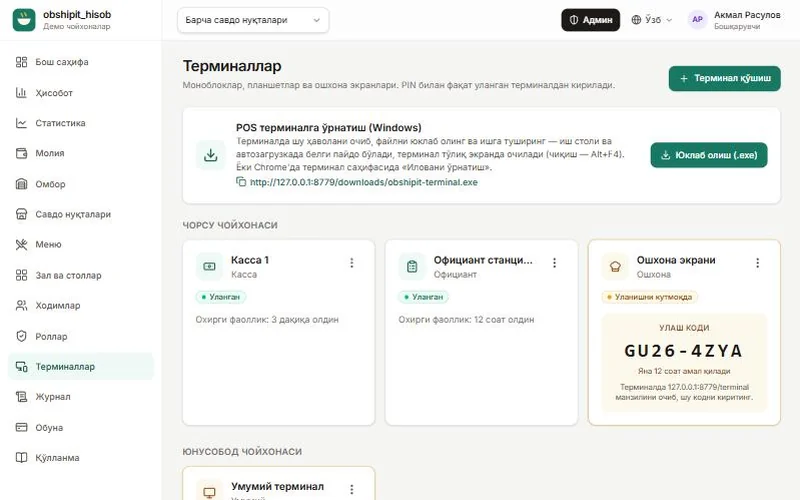This screenshot has width=800, height=500.
Task: Click the Обуна card icon
Action: point(21,427)
